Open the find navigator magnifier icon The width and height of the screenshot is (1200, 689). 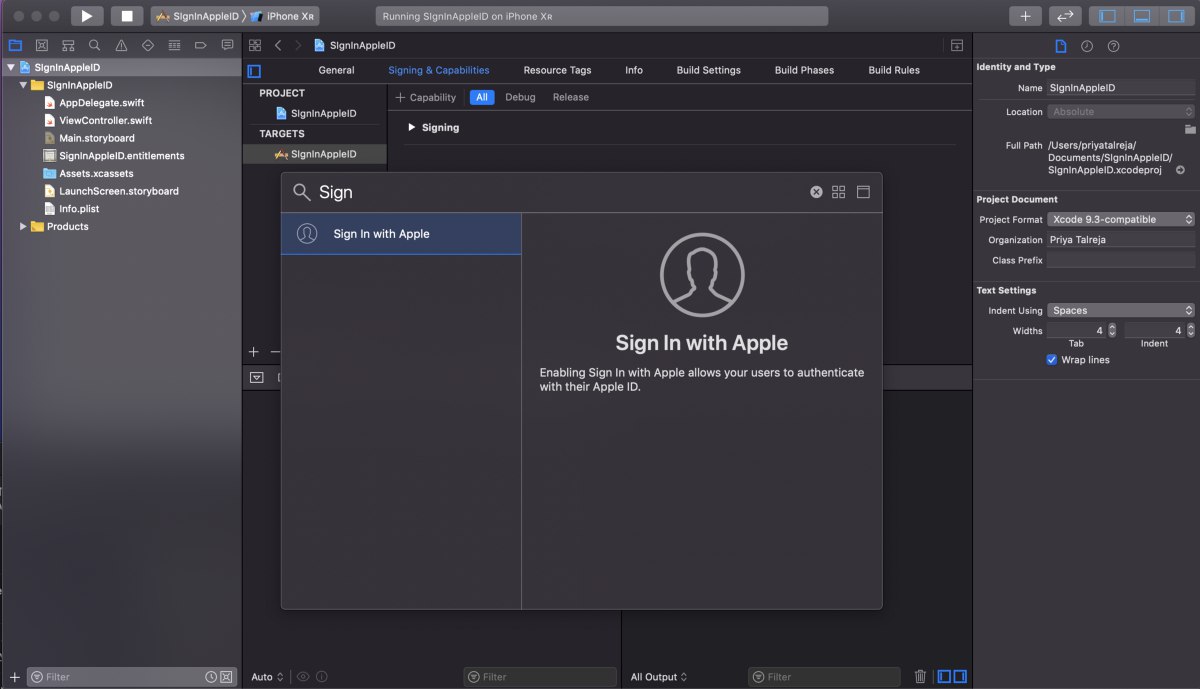click(x=94, y=45)
